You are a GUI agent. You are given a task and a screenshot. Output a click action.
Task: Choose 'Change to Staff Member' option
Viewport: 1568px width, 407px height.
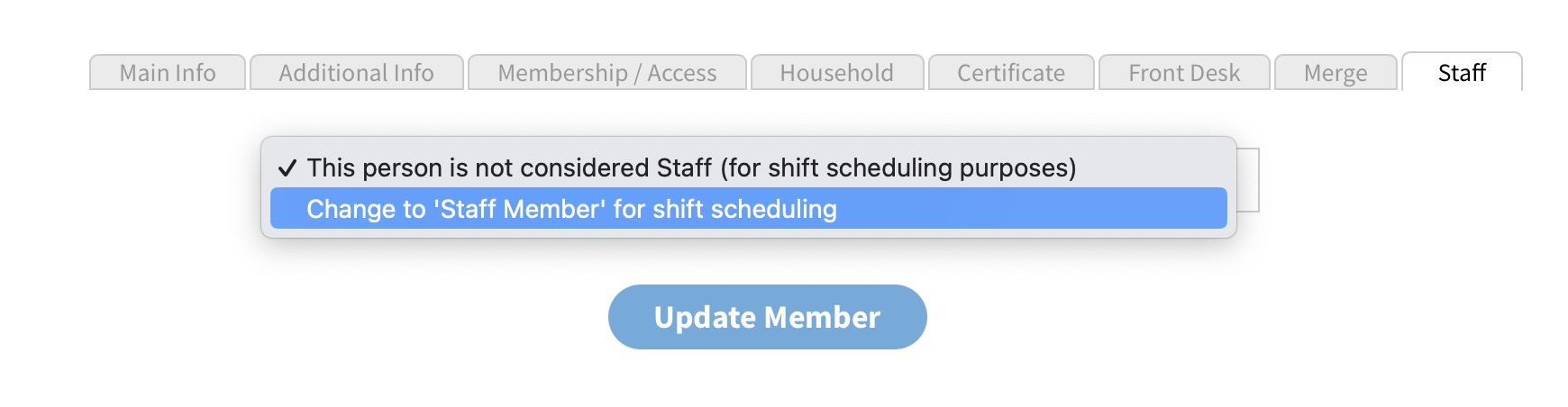[x=571, y=209]
